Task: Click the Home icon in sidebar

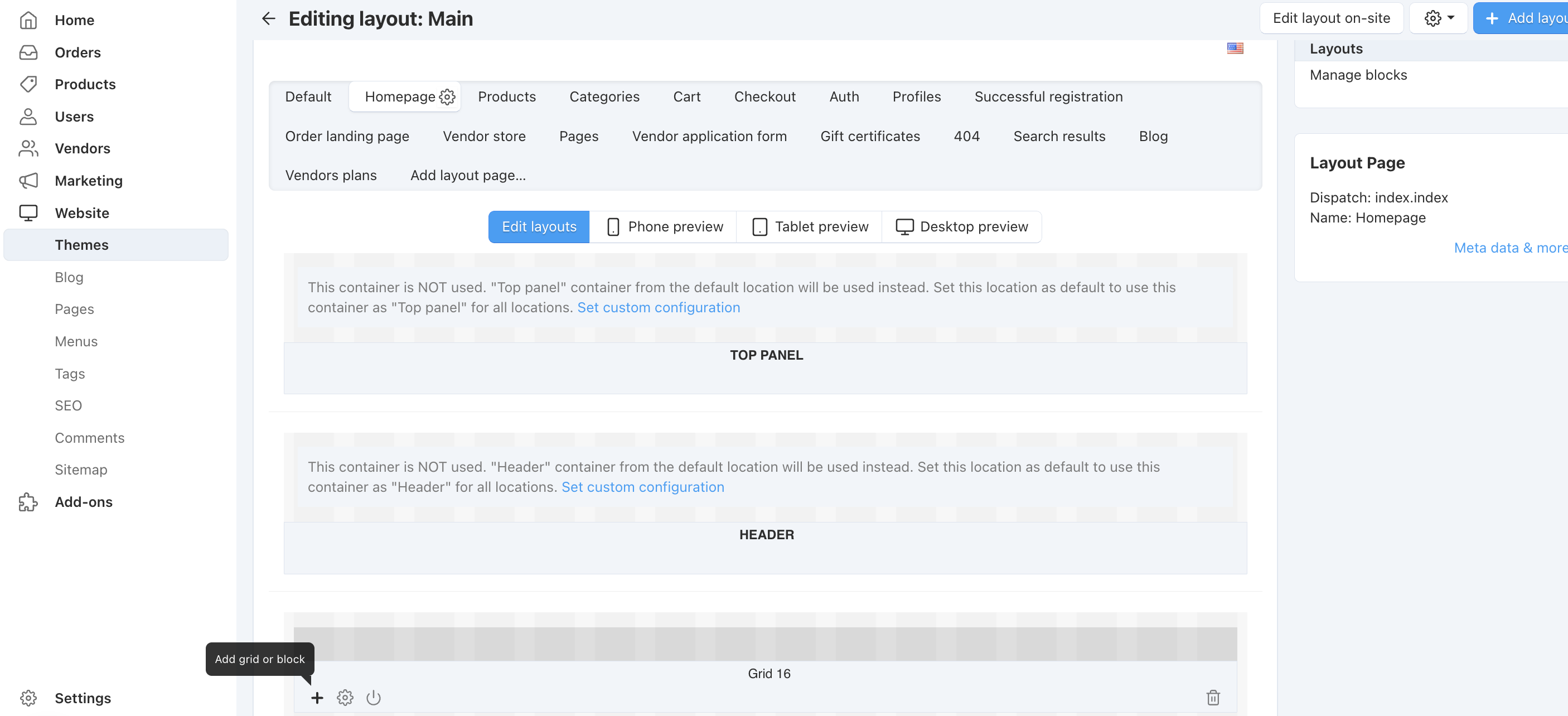Action: click(x=28, y=20)
